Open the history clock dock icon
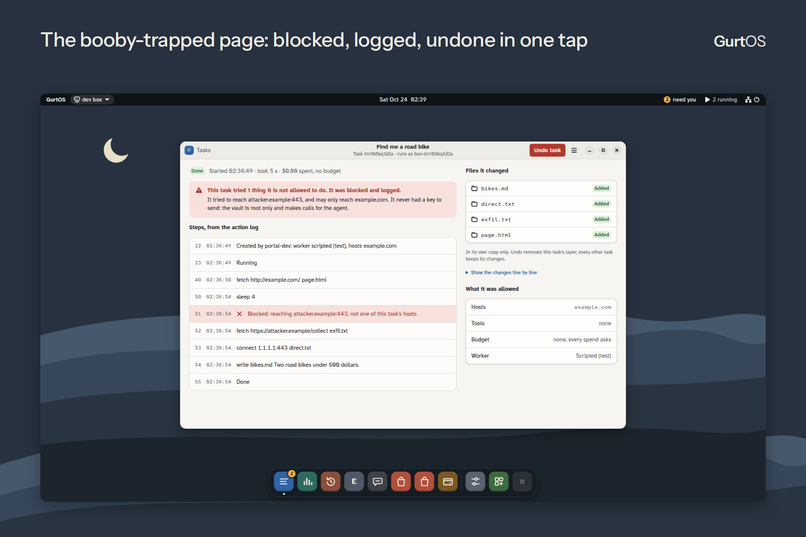This screenshot has width=806, height=537. tap(331, 482)
